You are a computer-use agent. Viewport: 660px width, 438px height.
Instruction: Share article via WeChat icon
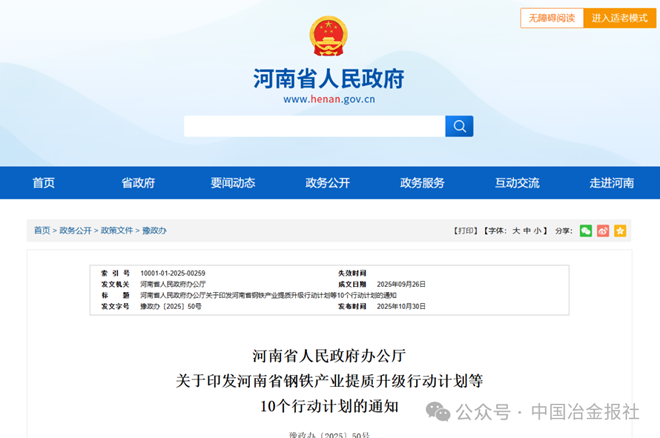(x=586, y=231)
